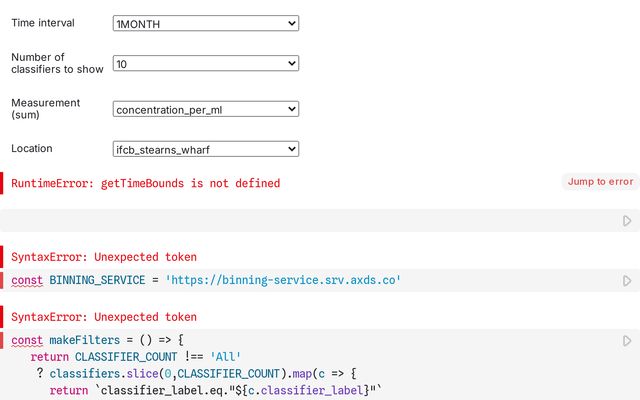The image size is (640, 400).
Task: Open the Number of classifiers dropdown
Action: click(x=206, y=63)
